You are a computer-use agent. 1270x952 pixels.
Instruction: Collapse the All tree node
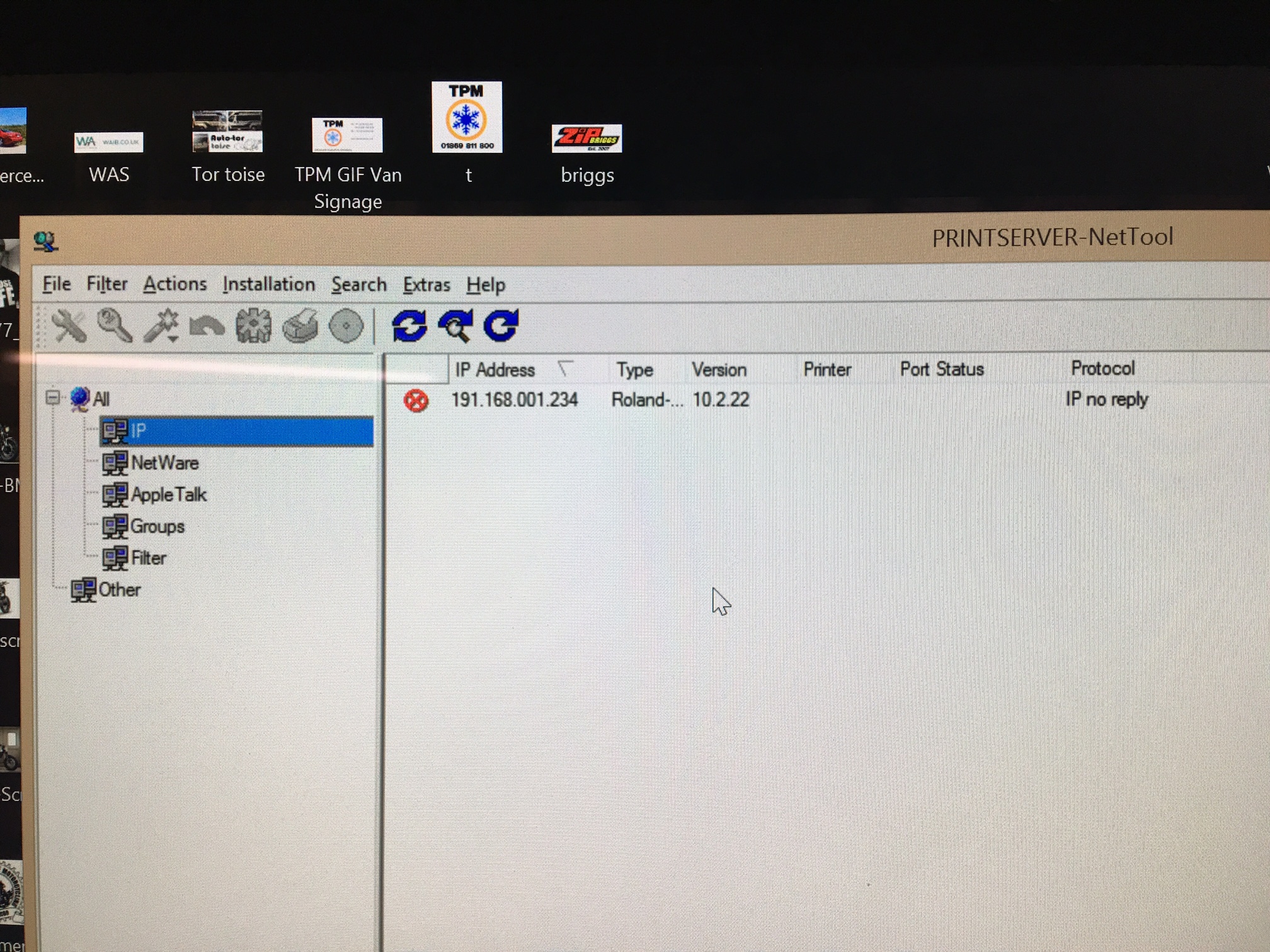click(53, 397)
